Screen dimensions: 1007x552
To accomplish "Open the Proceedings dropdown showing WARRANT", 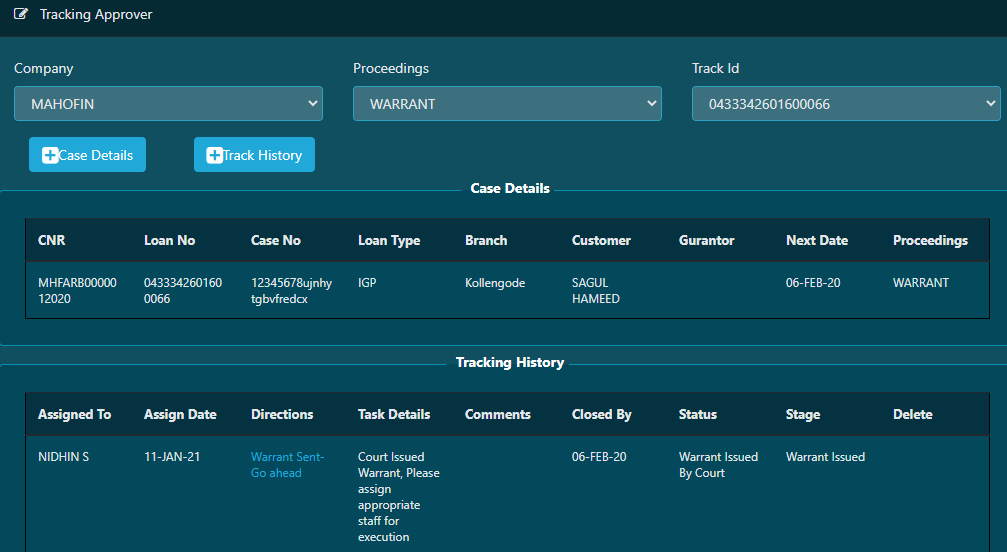I will [507, 103].
